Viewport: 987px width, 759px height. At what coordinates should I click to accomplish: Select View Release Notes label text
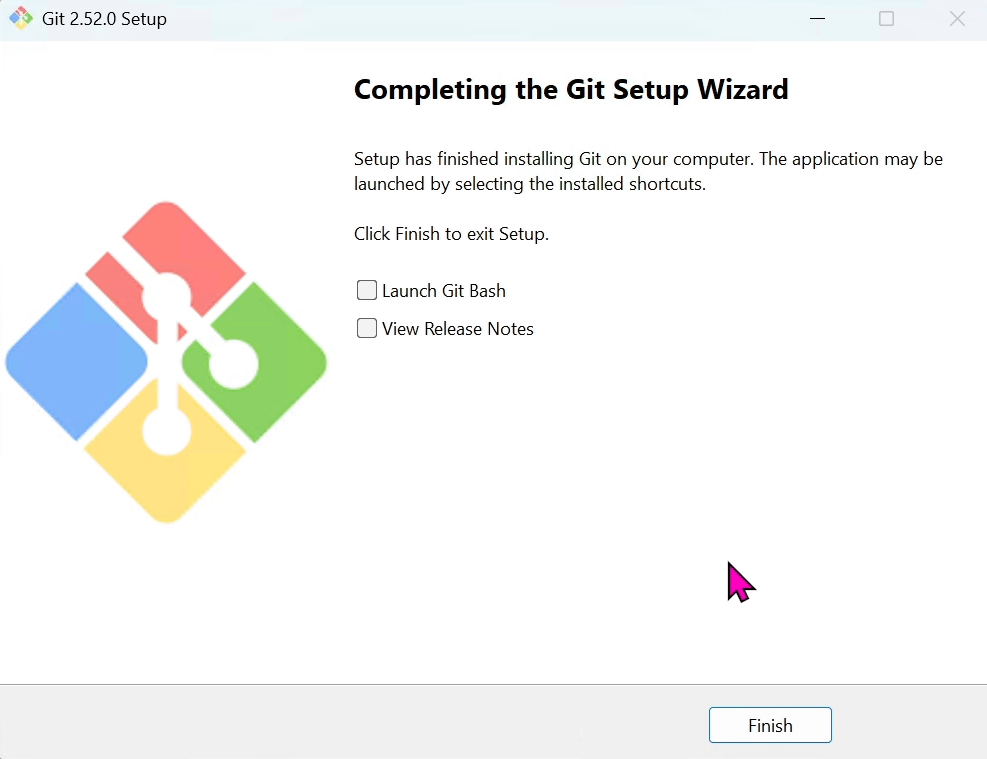point(458,328)
